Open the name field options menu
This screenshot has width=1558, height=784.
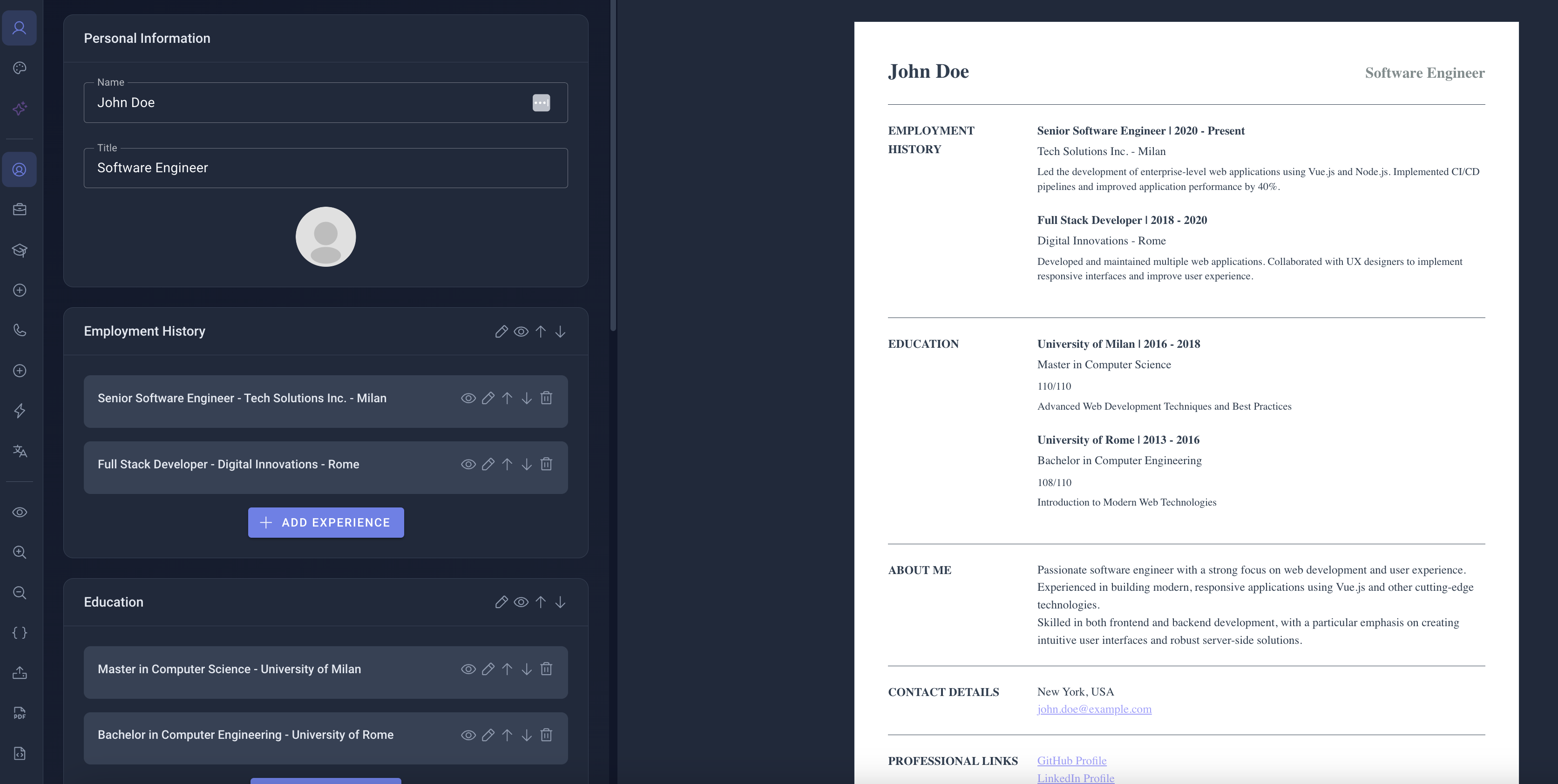click(542, 102)
